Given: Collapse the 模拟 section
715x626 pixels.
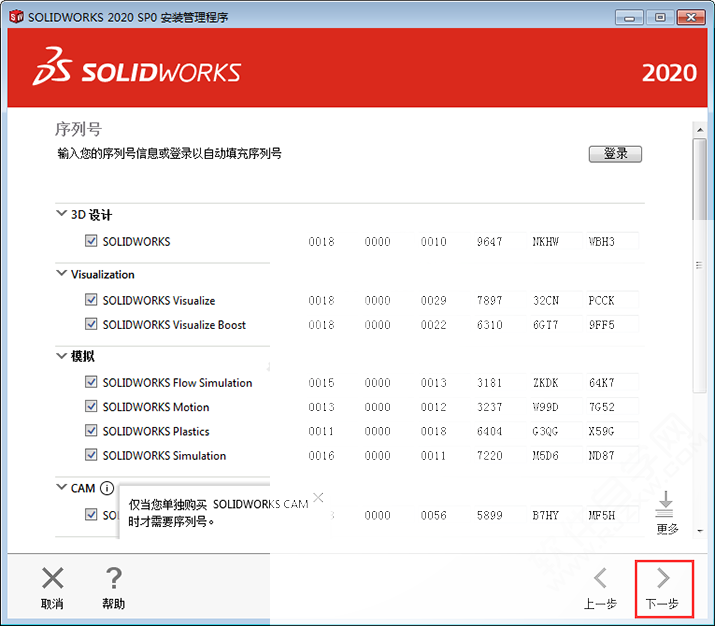Looking at the screenshot, I should point(61,356).
